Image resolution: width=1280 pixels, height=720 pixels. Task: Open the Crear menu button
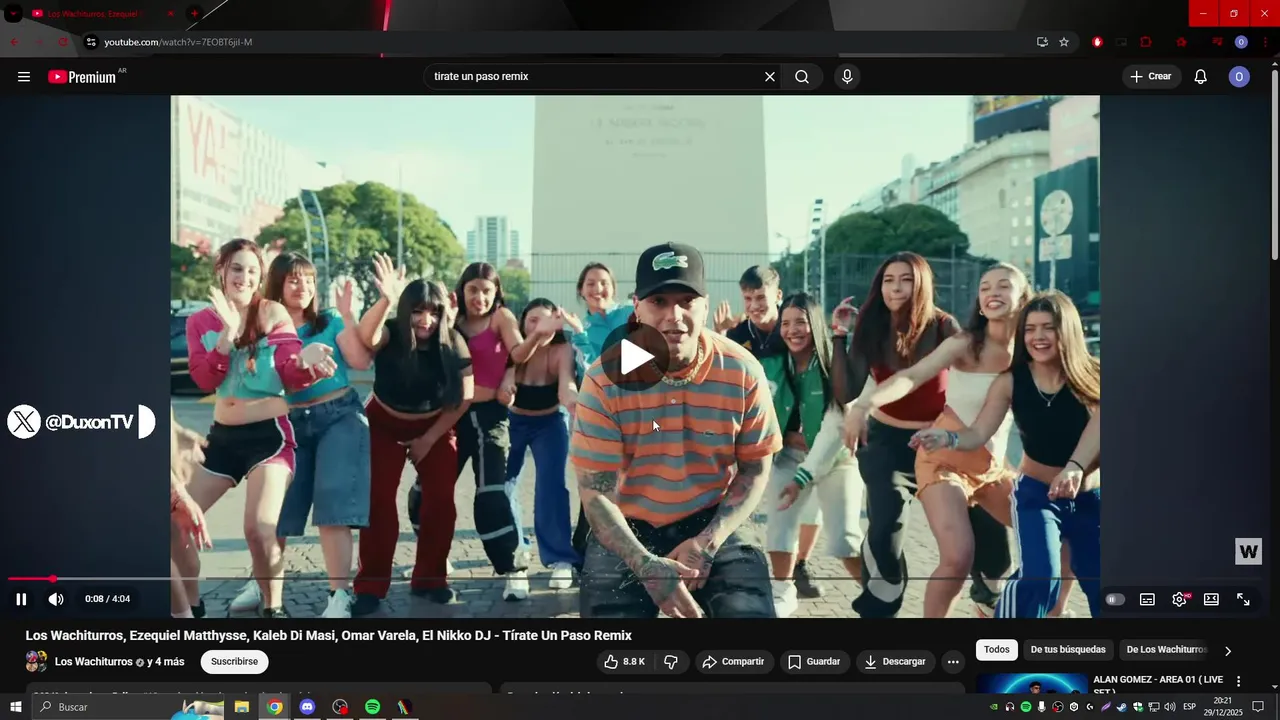pyautogui.click(x=1151, y=77)
